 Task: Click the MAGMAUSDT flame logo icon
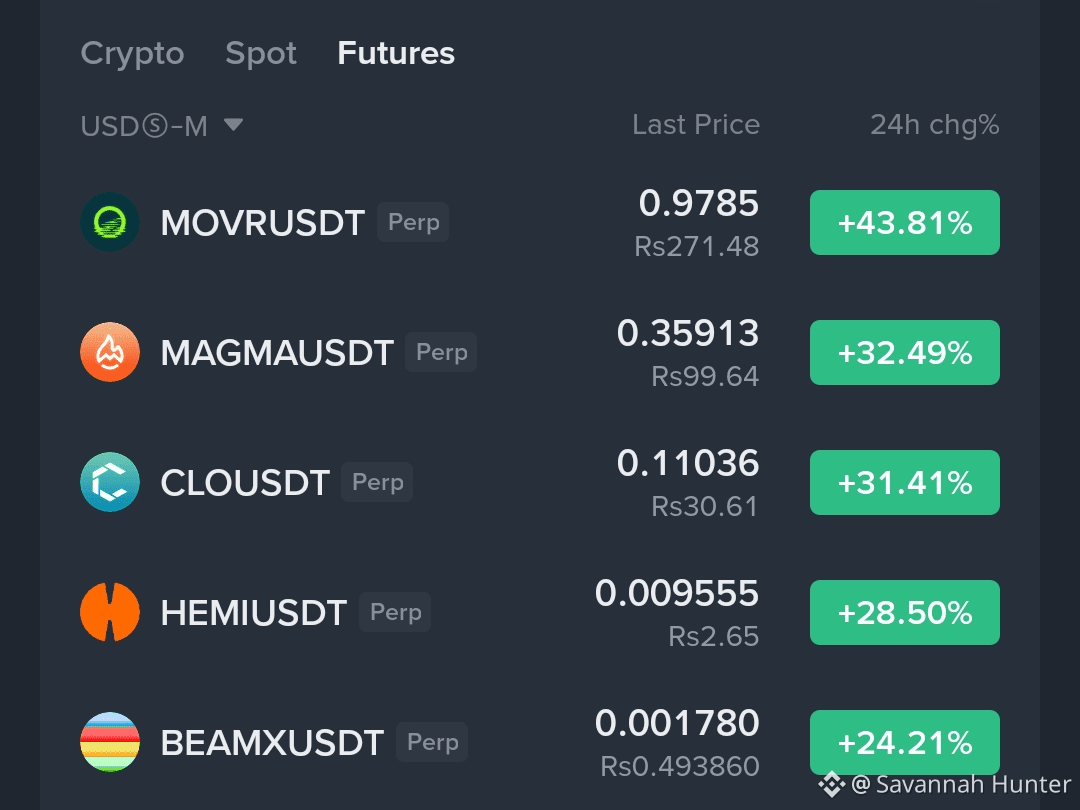pos(110,352)
